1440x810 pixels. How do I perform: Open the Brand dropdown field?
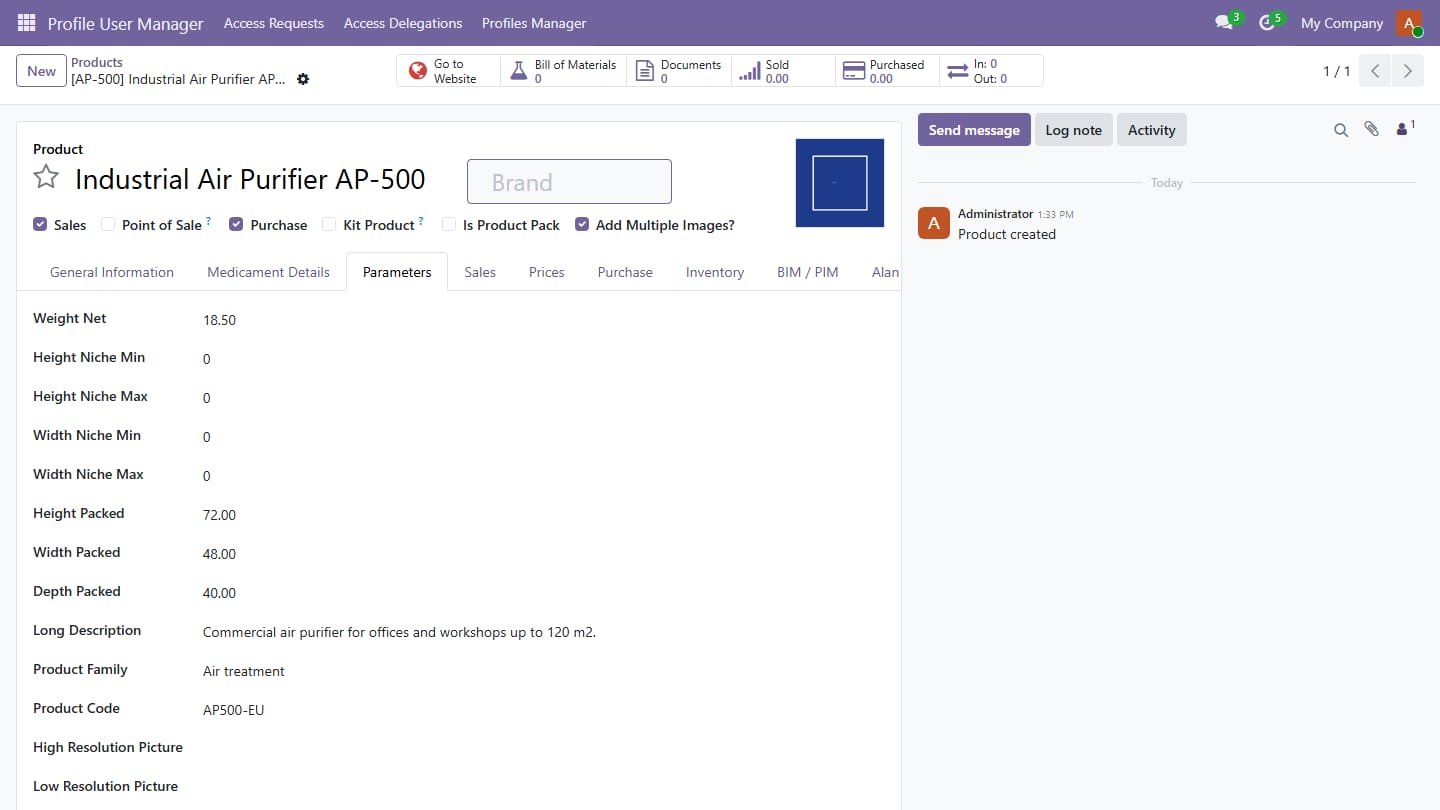point(569,182)
